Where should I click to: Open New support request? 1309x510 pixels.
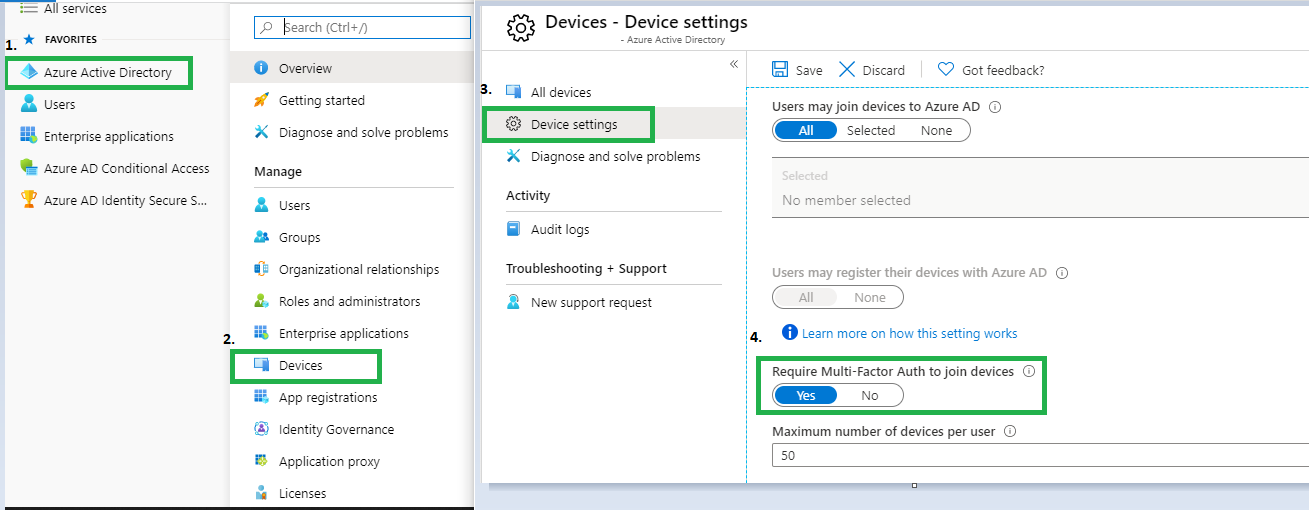click(x=591, y=302)
